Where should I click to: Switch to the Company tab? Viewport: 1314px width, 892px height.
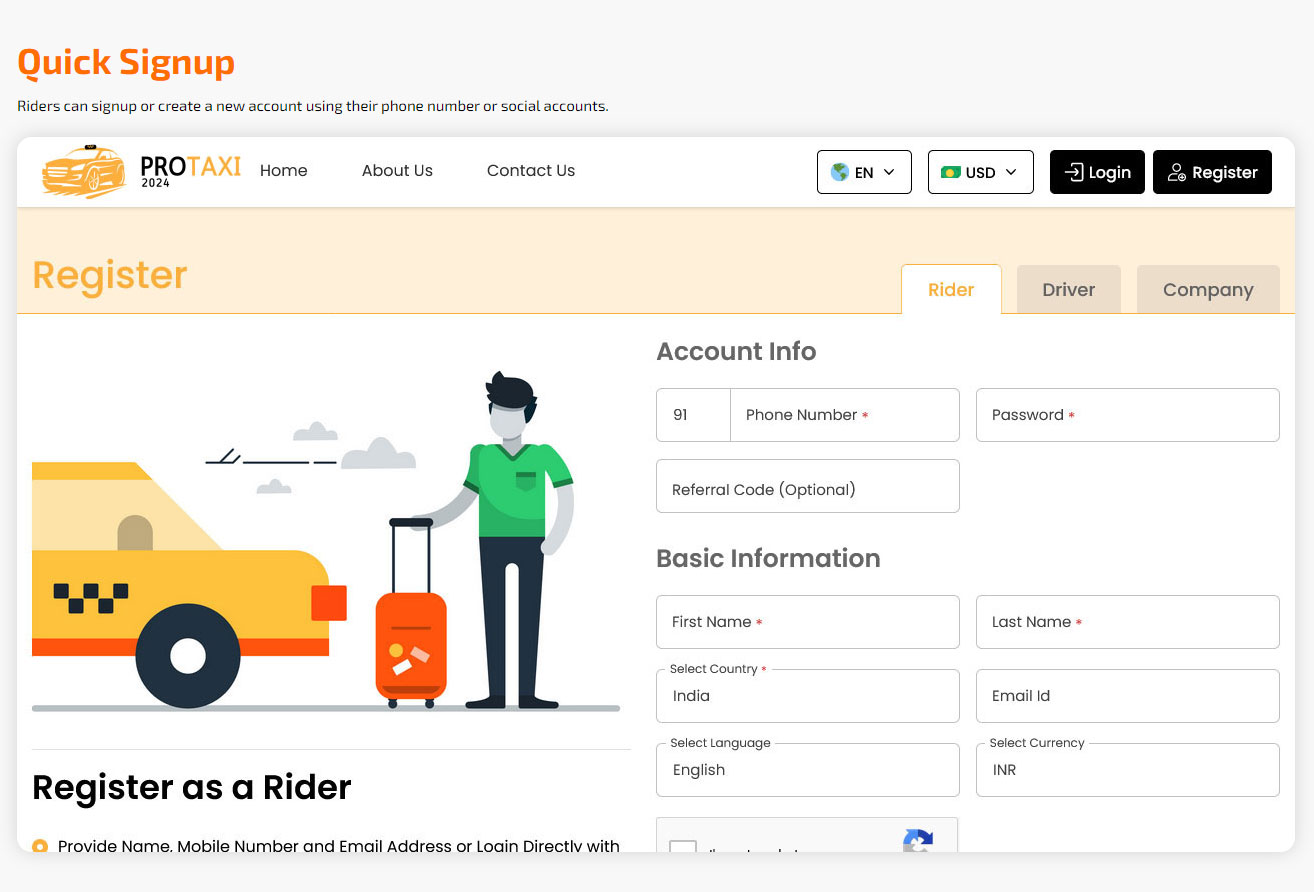pos(1208,290)
